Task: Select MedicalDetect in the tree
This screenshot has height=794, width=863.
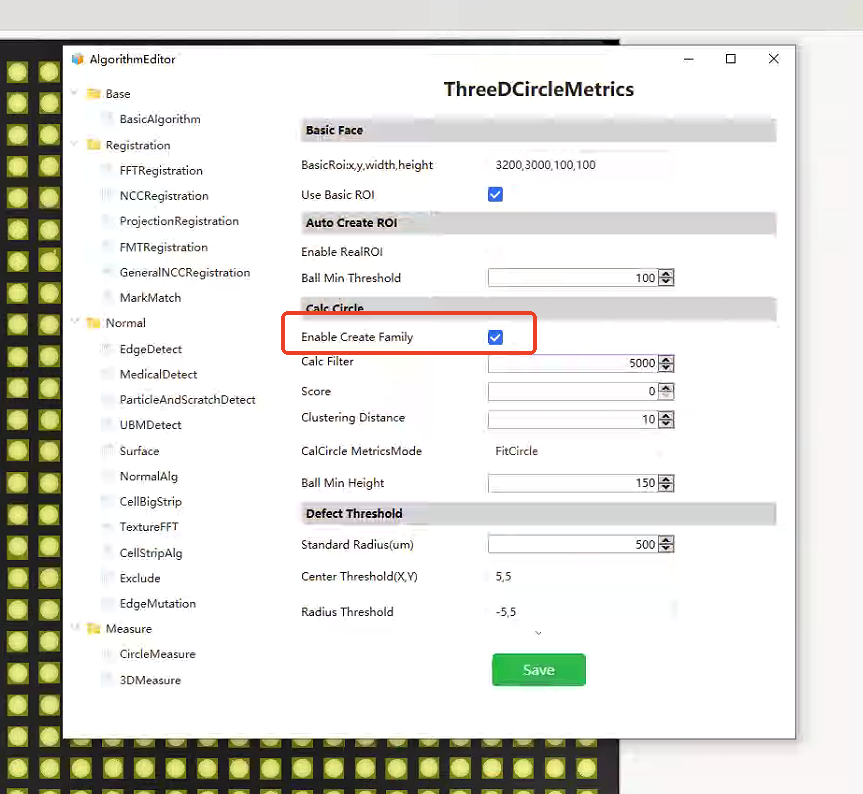Action: coord(159,375)
